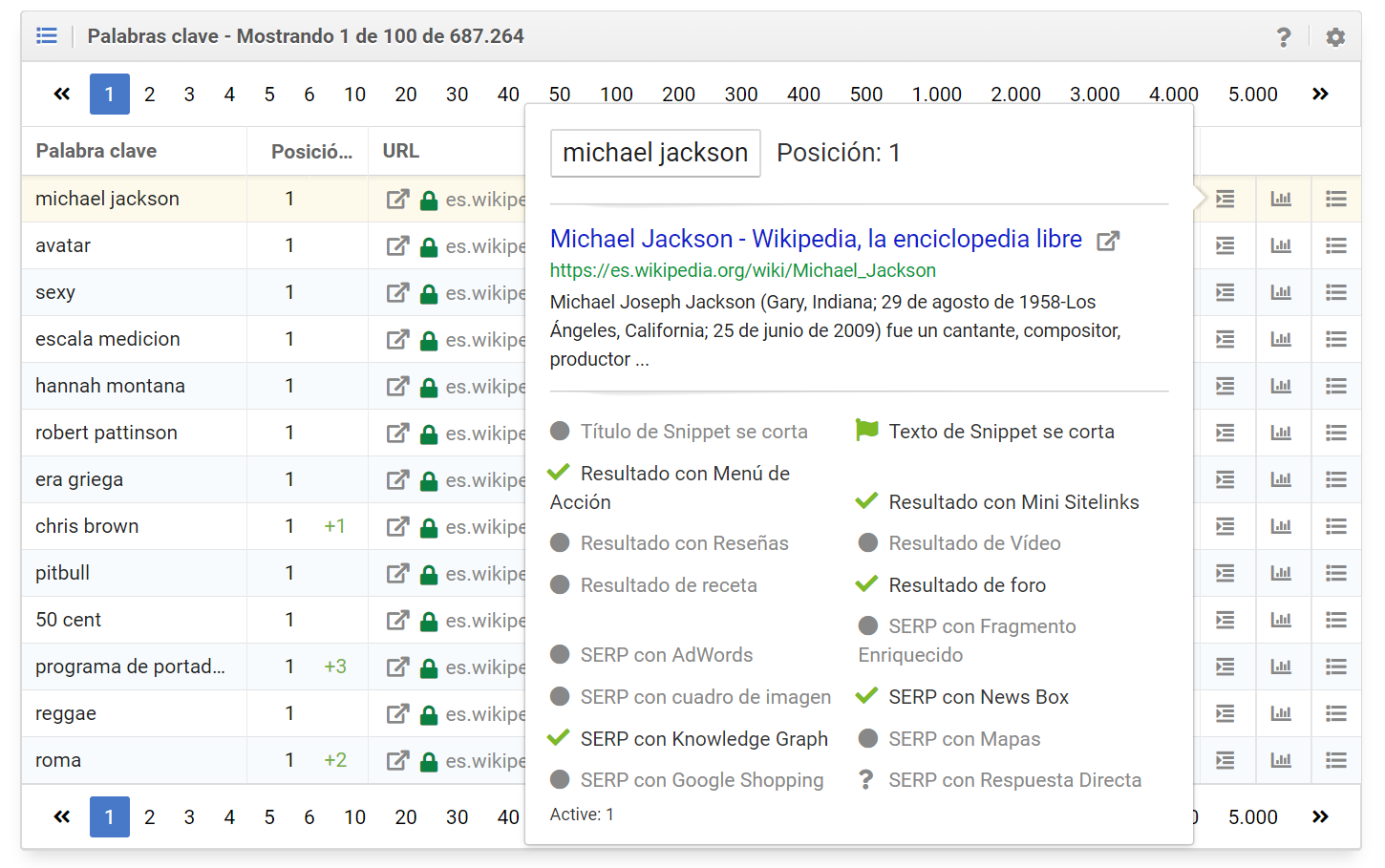This screenshot has width=1385, height=868.
Task: Go to last page with top double-right arrow
Action: coord(1320,94)
